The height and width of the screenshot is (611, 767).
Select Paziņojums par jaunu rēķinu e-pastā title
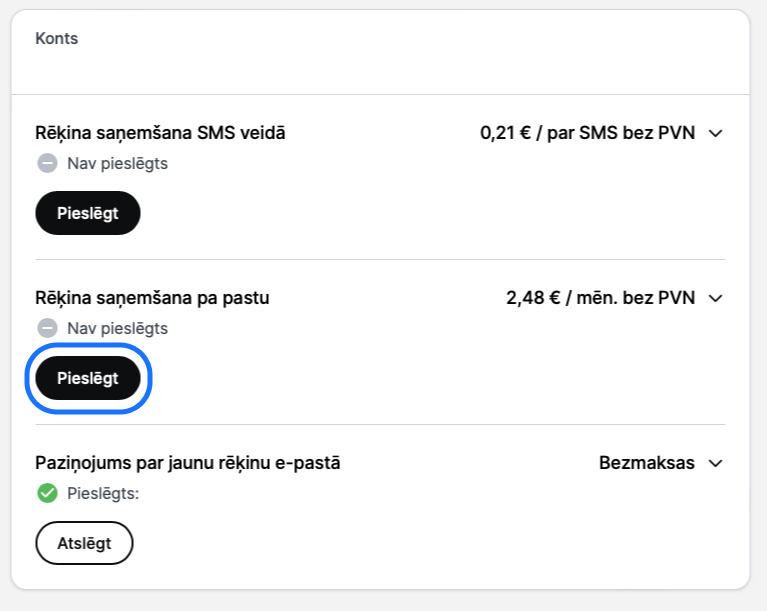(188, 463)
